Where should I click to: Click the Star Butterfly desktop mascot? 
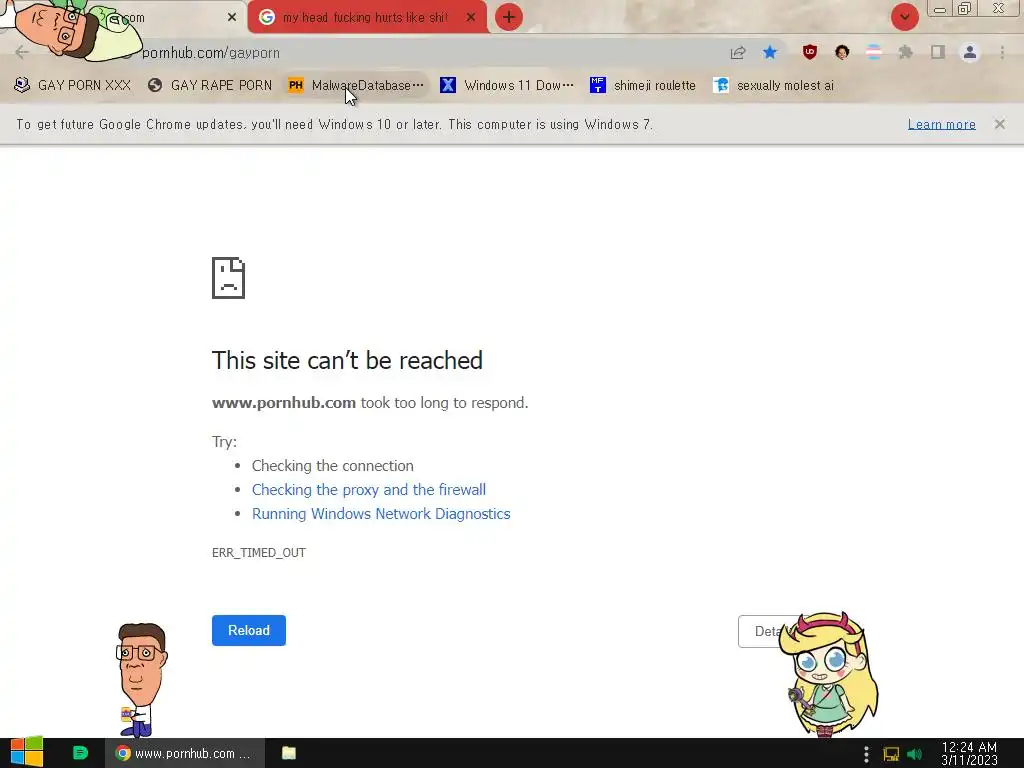[x=829, y=674]
